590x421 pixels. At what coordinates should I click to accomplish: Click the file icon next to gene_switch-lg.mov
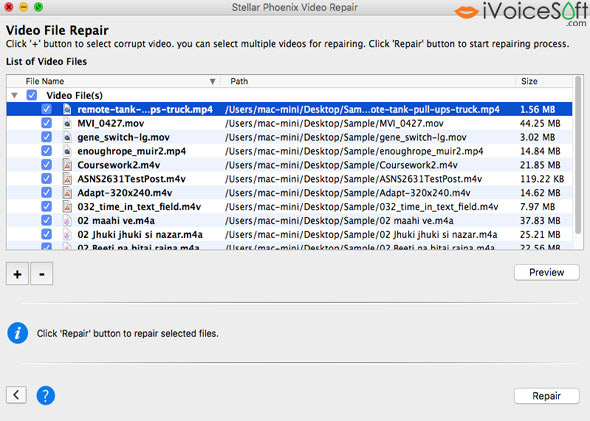coord(67,137)
